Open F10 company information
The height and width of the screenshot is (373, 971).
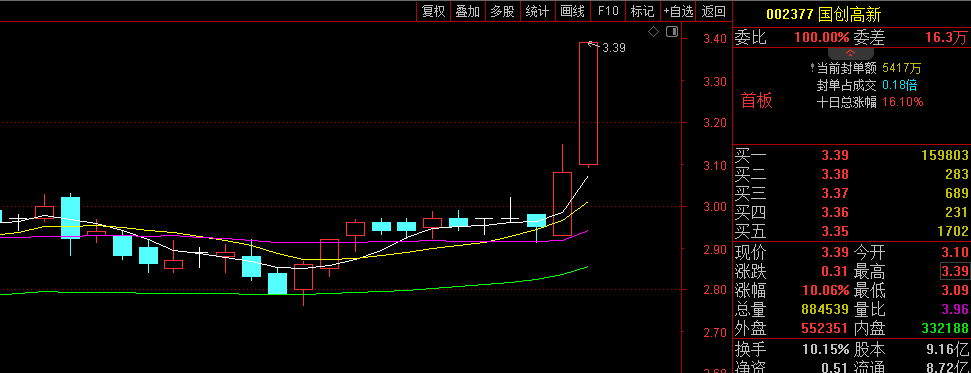tap(607, 11)
